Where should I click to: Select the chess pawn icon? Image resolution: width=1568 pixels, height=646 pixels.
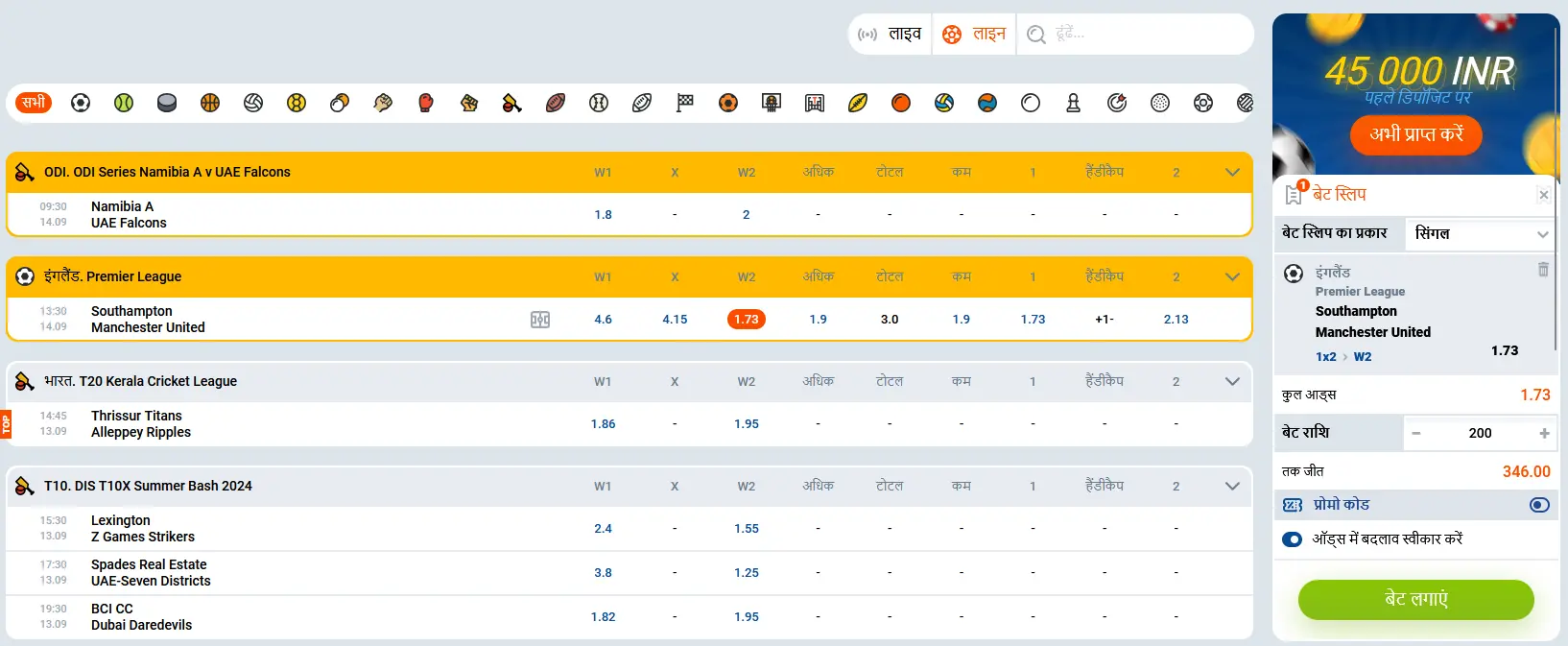[1074, 103]
